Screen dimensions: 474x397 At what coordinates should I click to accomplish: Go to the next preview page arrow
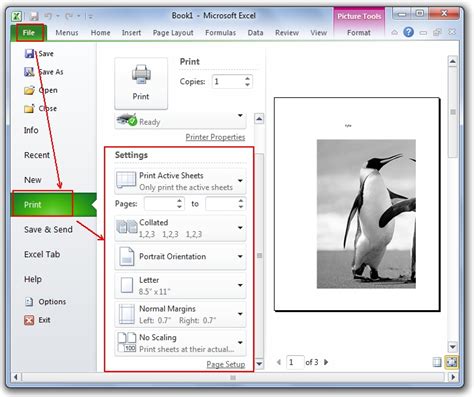pyautogui.click(x=326, y=362)
